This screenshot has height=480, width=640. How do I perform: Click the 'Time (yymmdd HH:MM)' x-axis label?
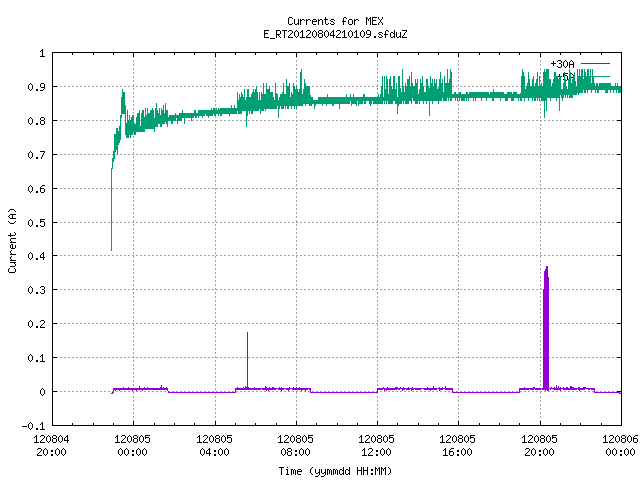[335, 471]
